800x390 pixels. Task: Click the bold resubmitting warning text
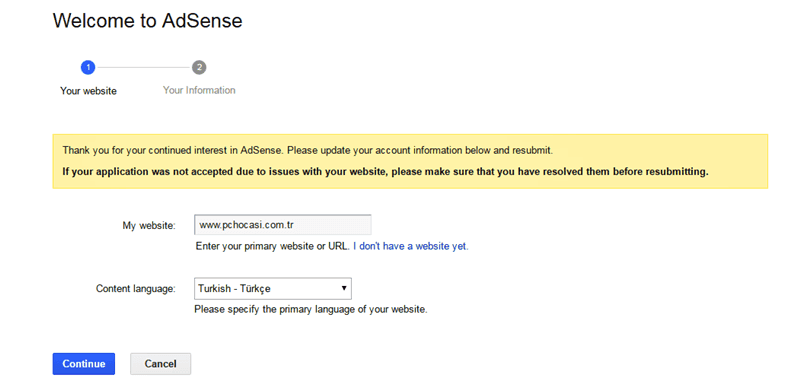(x=386, y=172)
